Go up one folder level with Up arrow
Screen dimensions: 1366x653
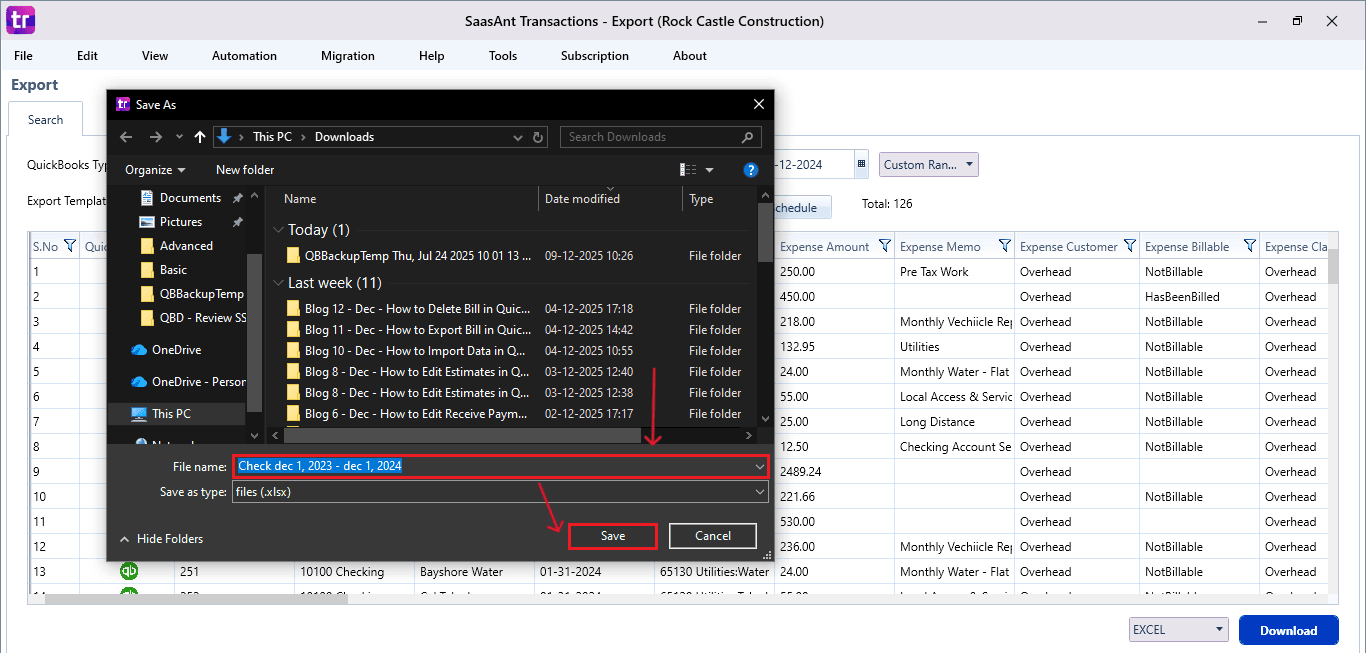tap(200, 137)
